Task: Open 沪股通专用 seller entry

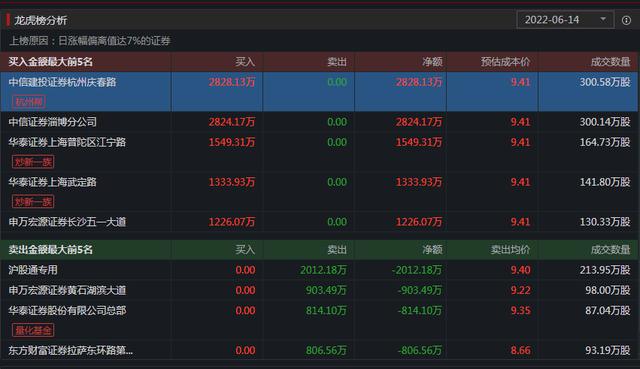Action: [33, 270]
